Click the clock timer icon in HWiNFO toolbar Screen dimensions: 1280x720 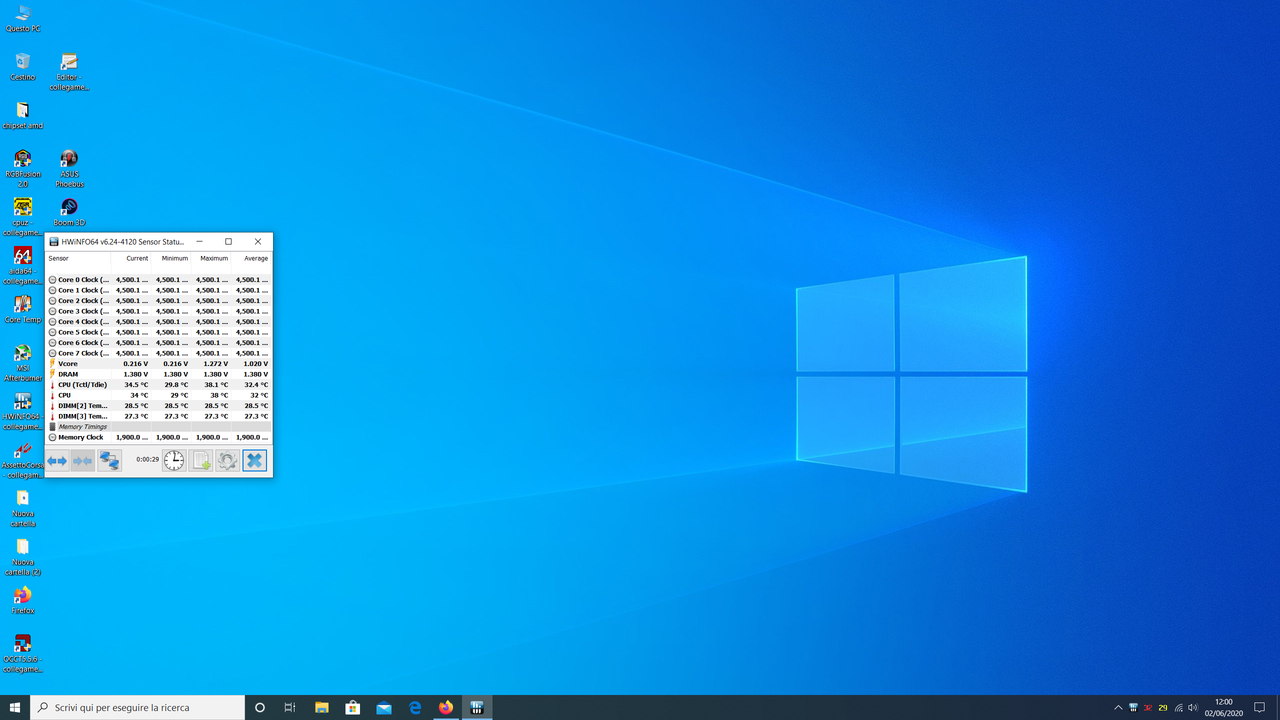coord(173,460)
